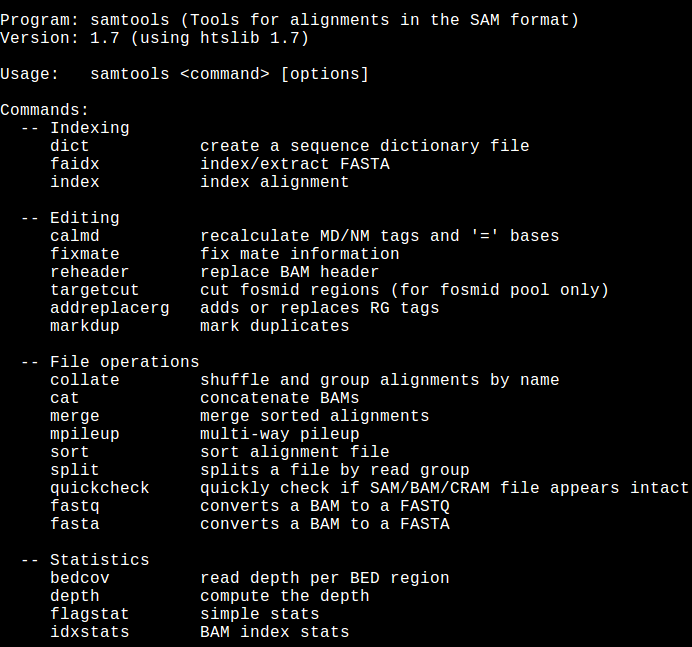
Task: Click the 'dict' command name
Action: pos(70,146)
